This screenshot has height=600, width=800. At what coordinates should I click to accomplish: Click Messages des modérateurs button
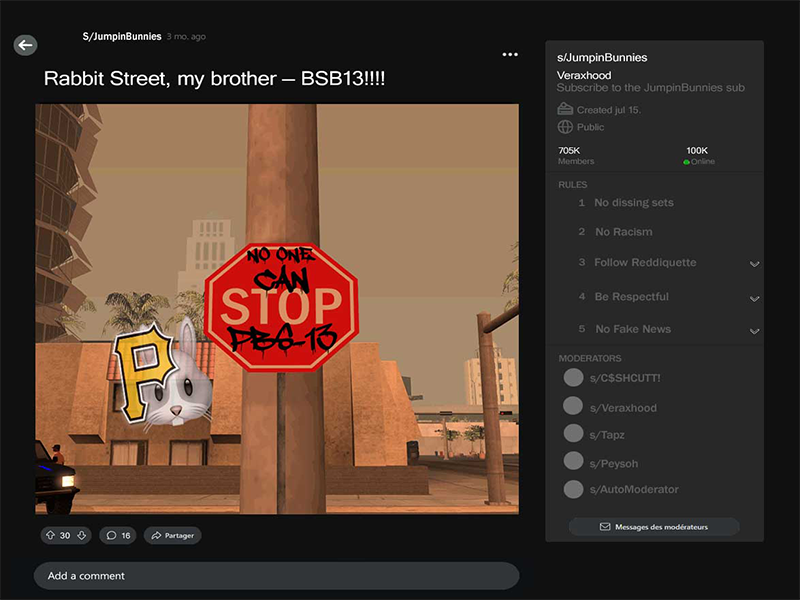(654, 526)
